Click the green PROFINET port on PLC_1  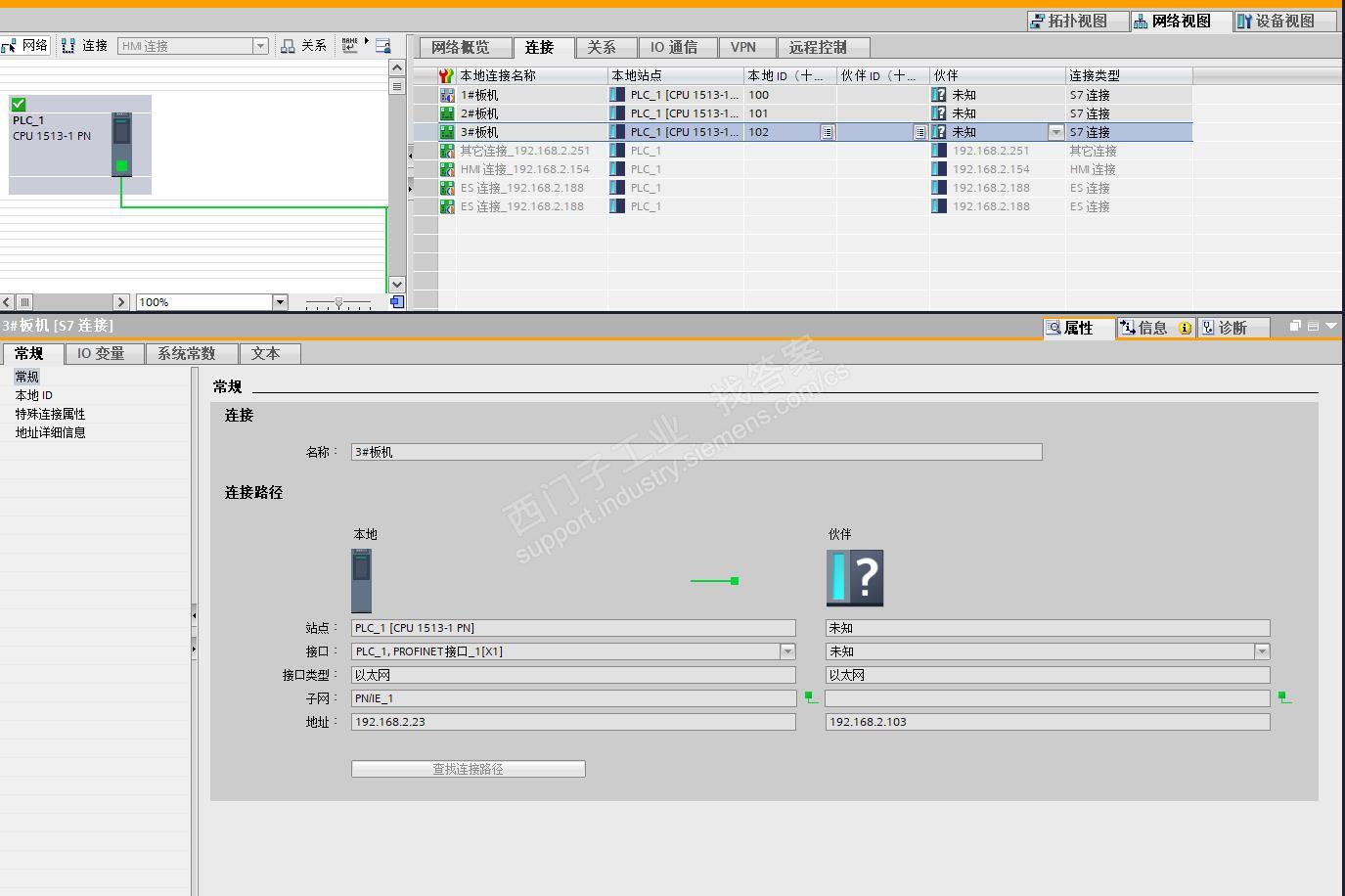click(121, 166)
